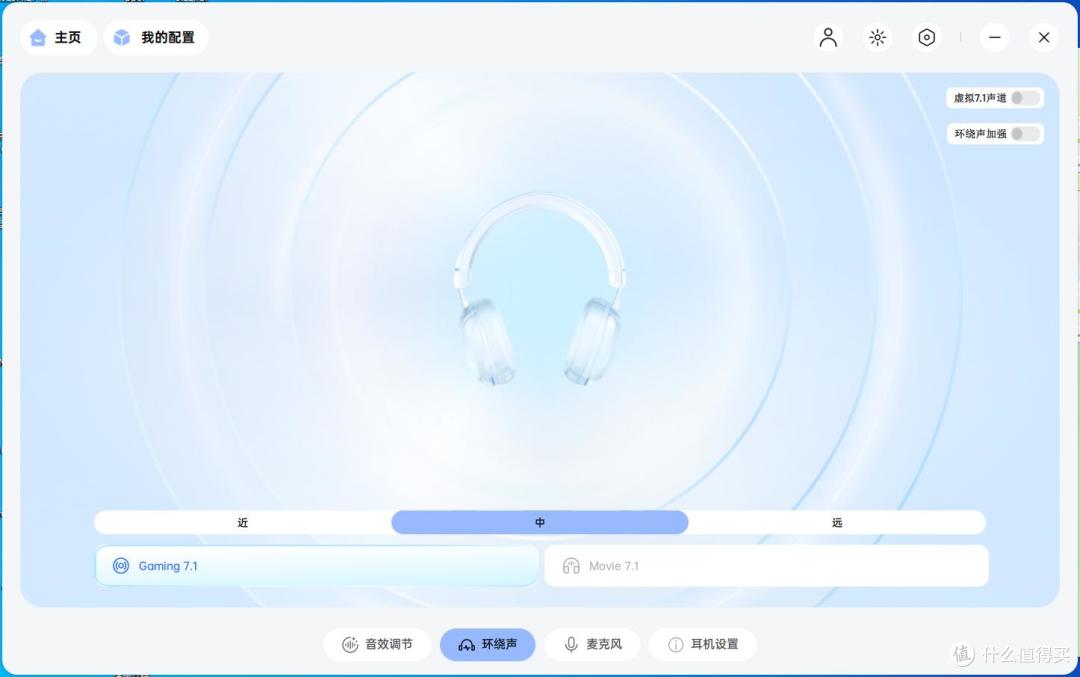Select 近 distance option
The image size is (1080, 677).
click(242, 522)
